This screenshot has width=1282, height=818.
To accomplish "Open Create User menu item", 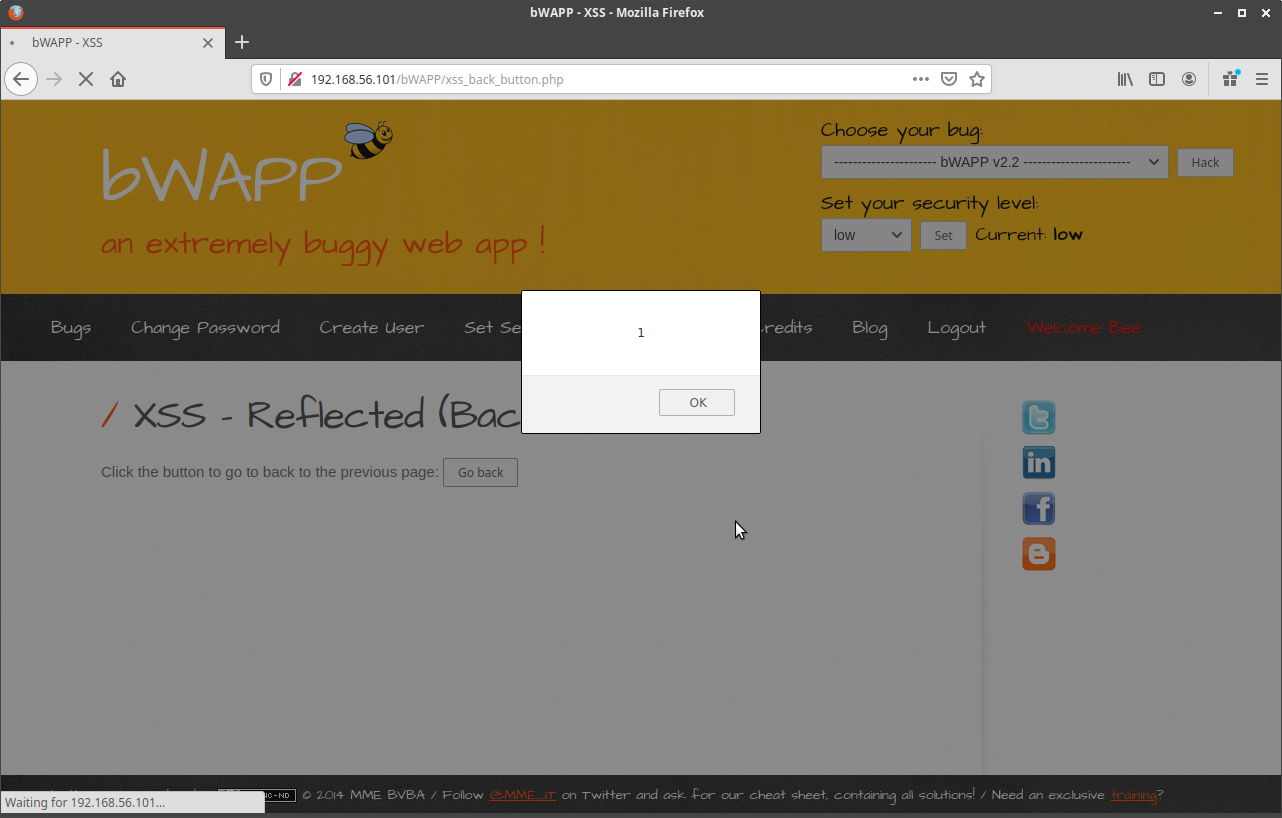I will [372, 328].
